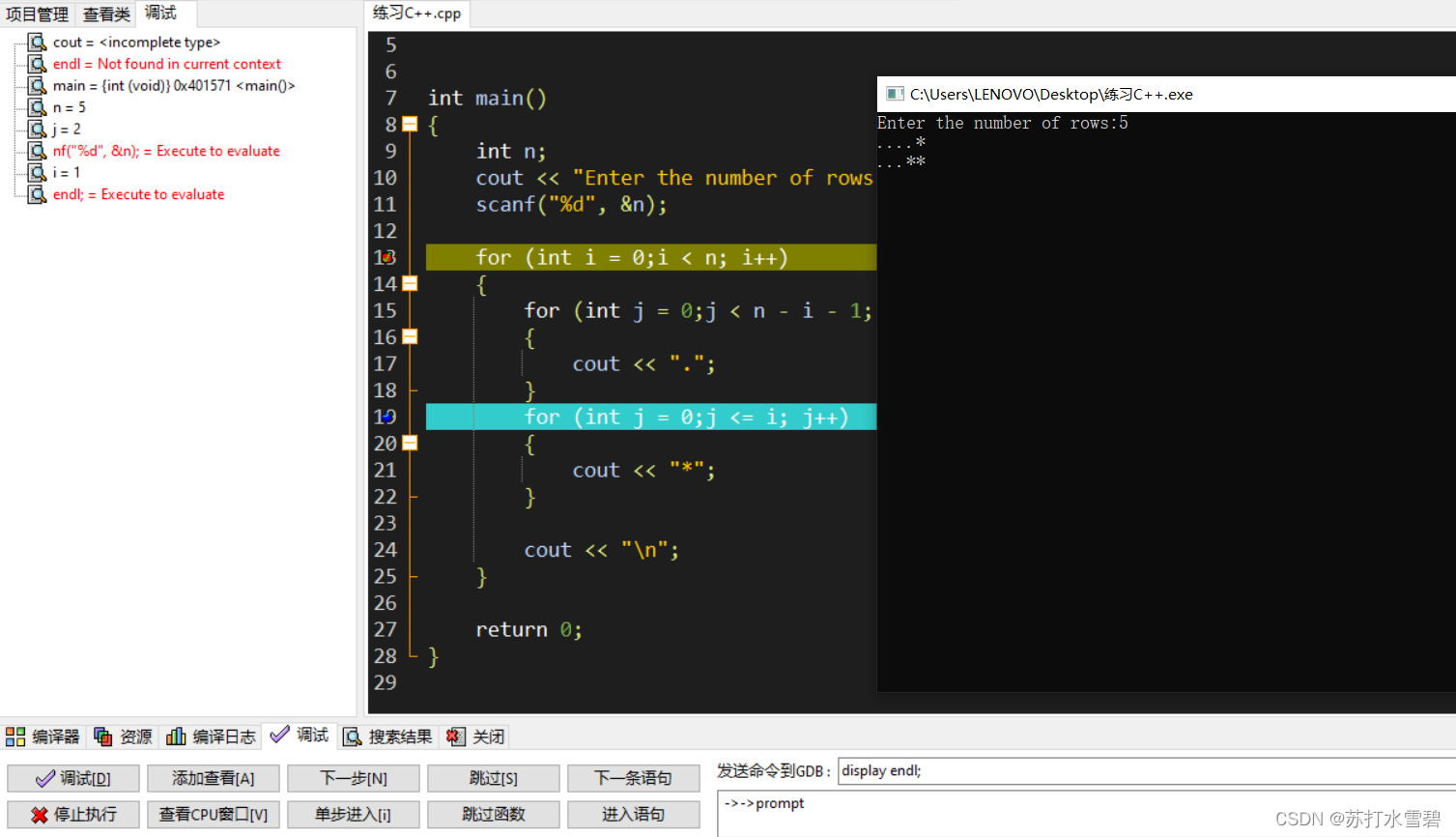Click the debug tab checkmark icon

click(279, 735)
